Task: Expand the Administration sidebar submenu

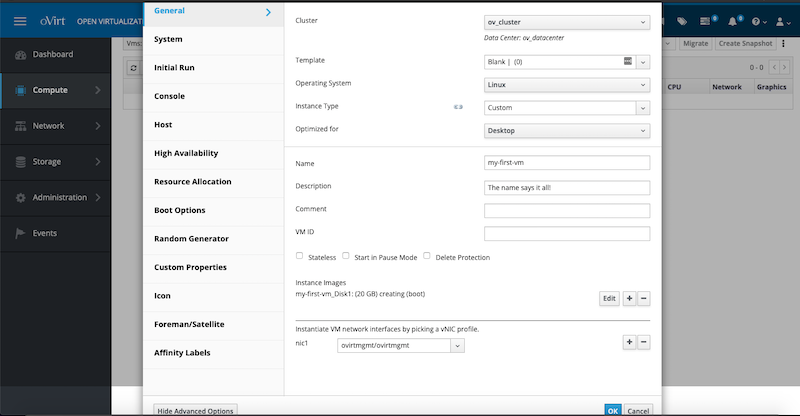Action: point(97,198)
